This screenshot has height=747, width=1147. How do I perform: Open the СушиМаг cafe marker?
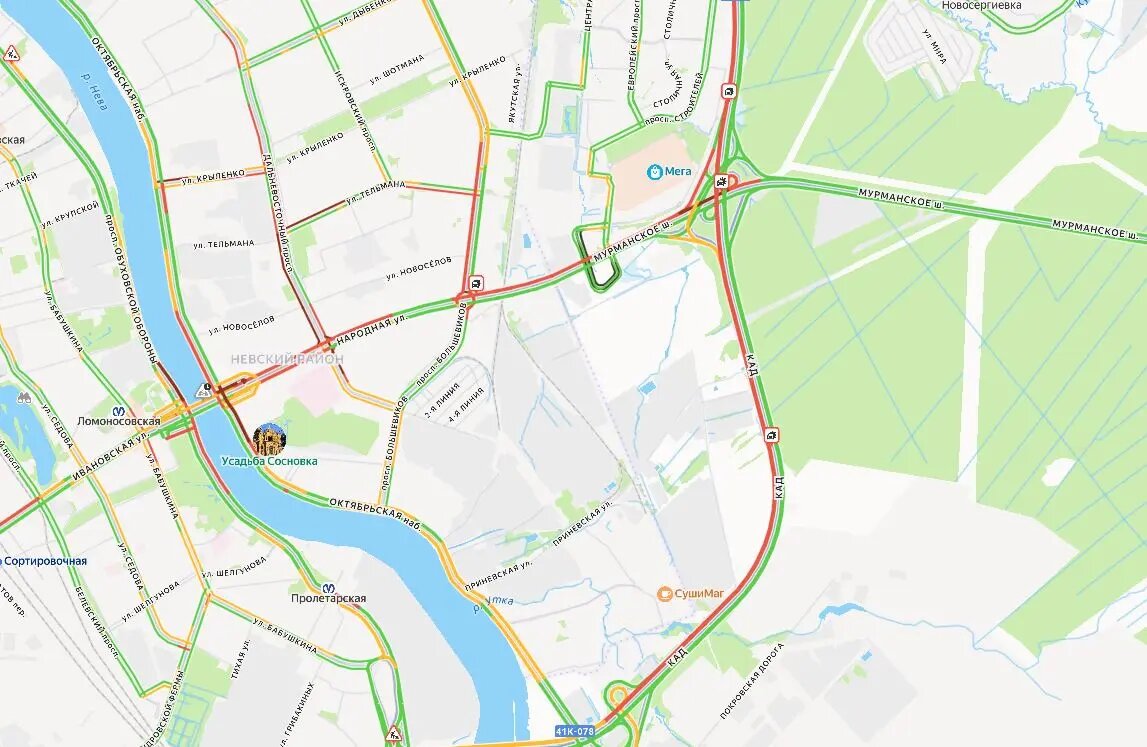click(664, 593)
